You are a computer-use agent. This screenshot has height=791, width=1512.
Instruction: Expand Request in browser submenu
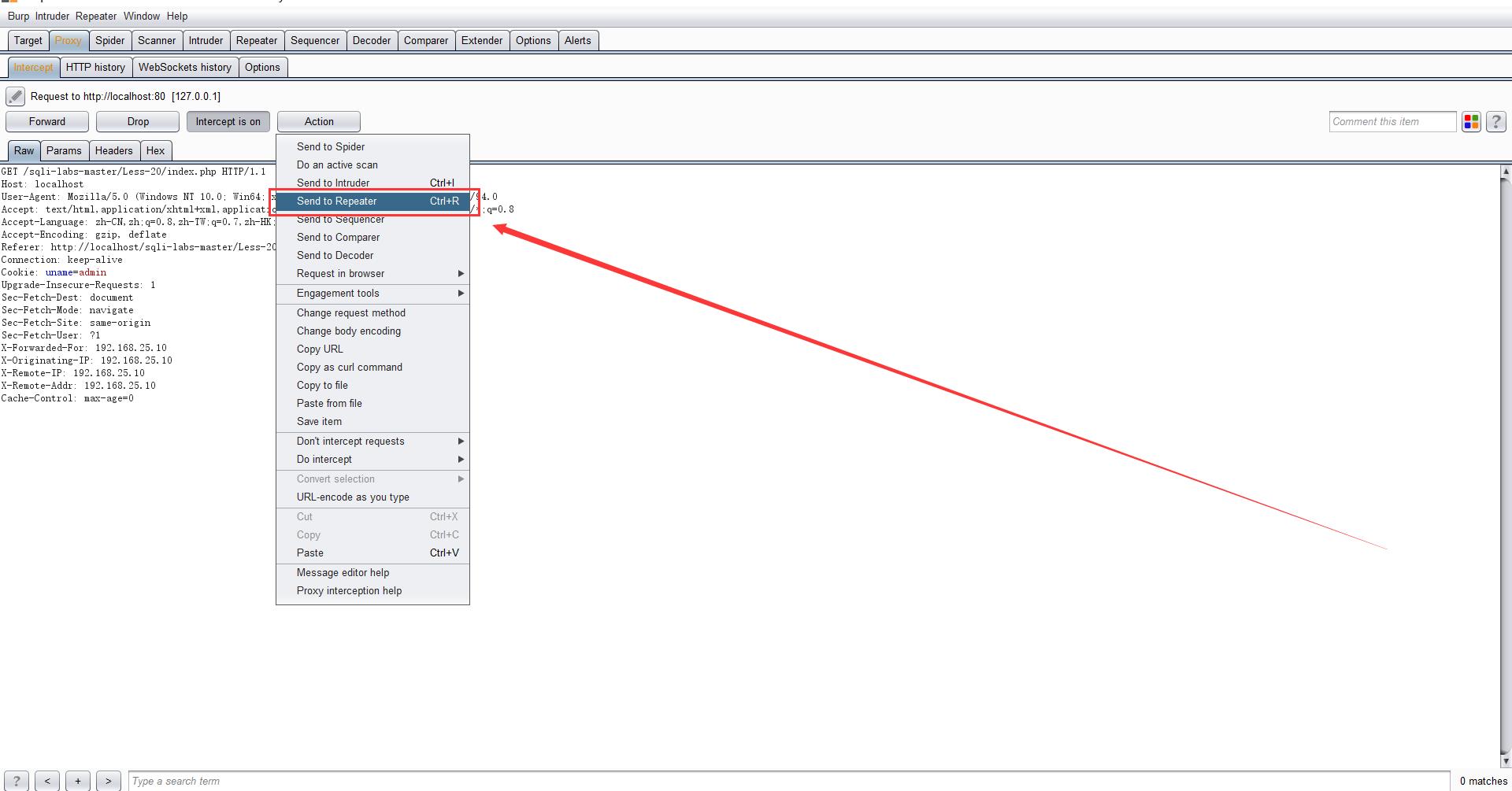(372, 274)
